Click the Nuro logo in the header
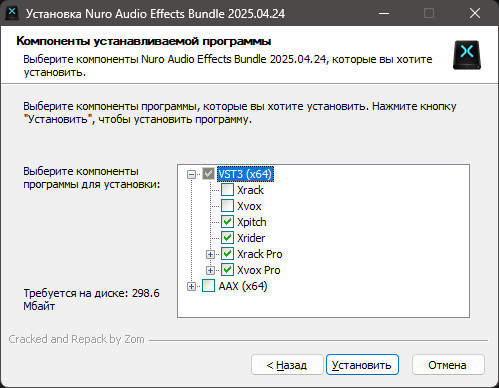Image resolution: width=499 pixels, height=388 pixels. click(x=467, y=55)
